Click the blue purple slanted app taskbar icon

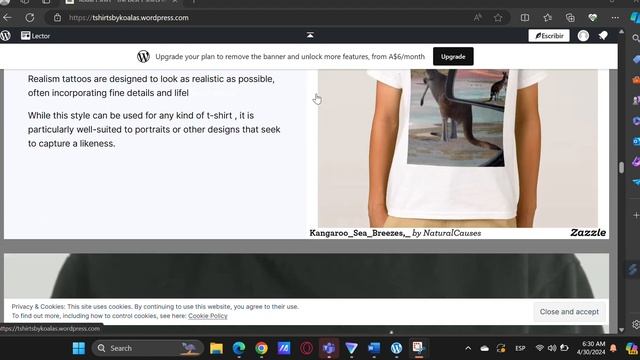284,348
